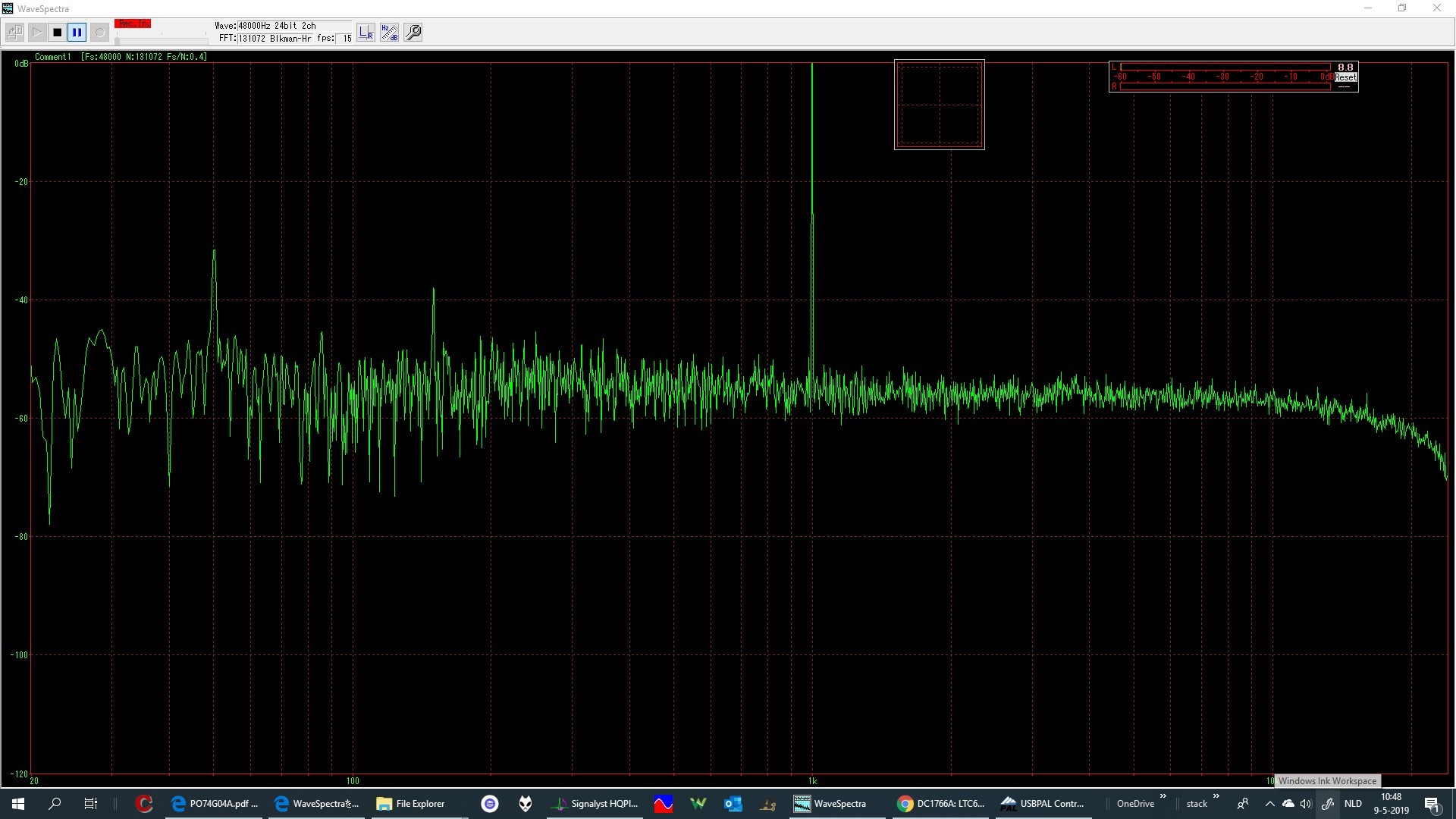Click the Fs:48000 N:131072 info text
The width and height of the screenshot is (1456, 819).
click(x=144, y=57)
